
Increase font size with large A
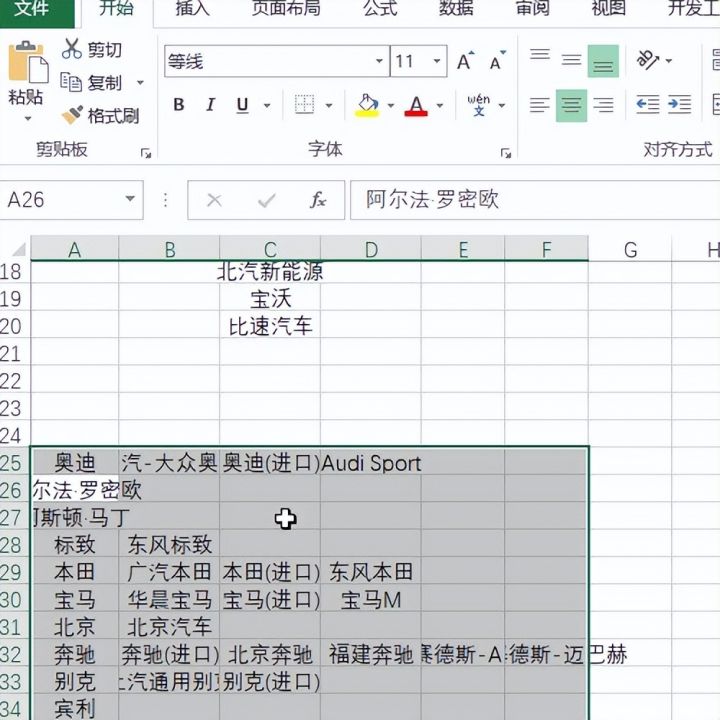[465, 61]
